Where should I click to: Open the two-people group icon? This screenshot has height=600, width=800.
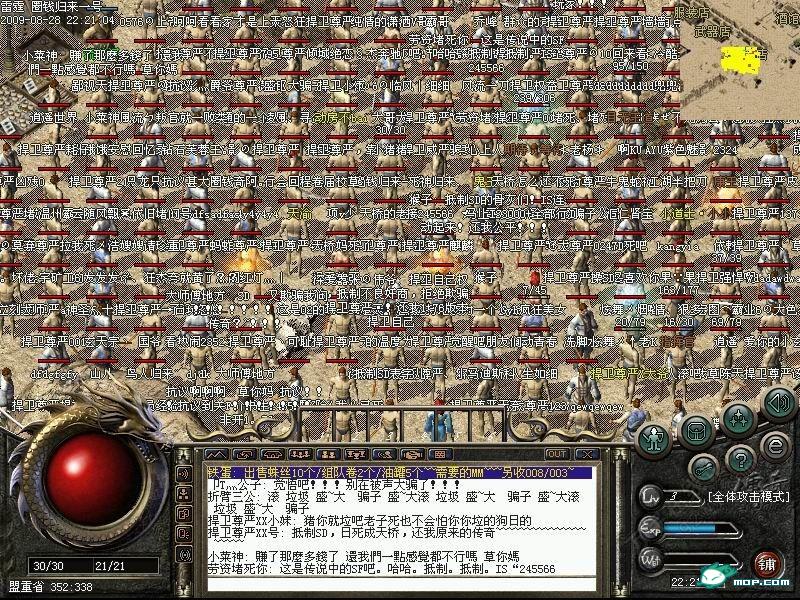point(328,454)
